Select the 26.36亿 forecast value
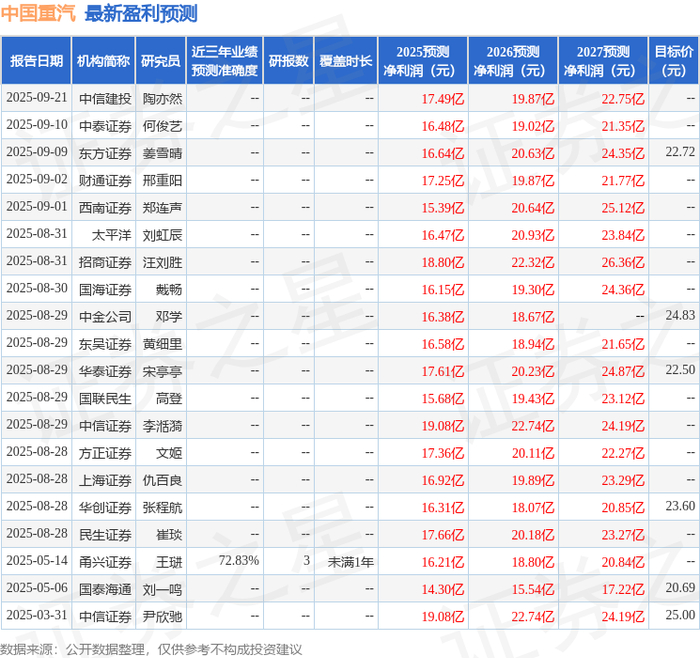Image resolution: width=700 pixels, height=658 pixels. (623, 262)
